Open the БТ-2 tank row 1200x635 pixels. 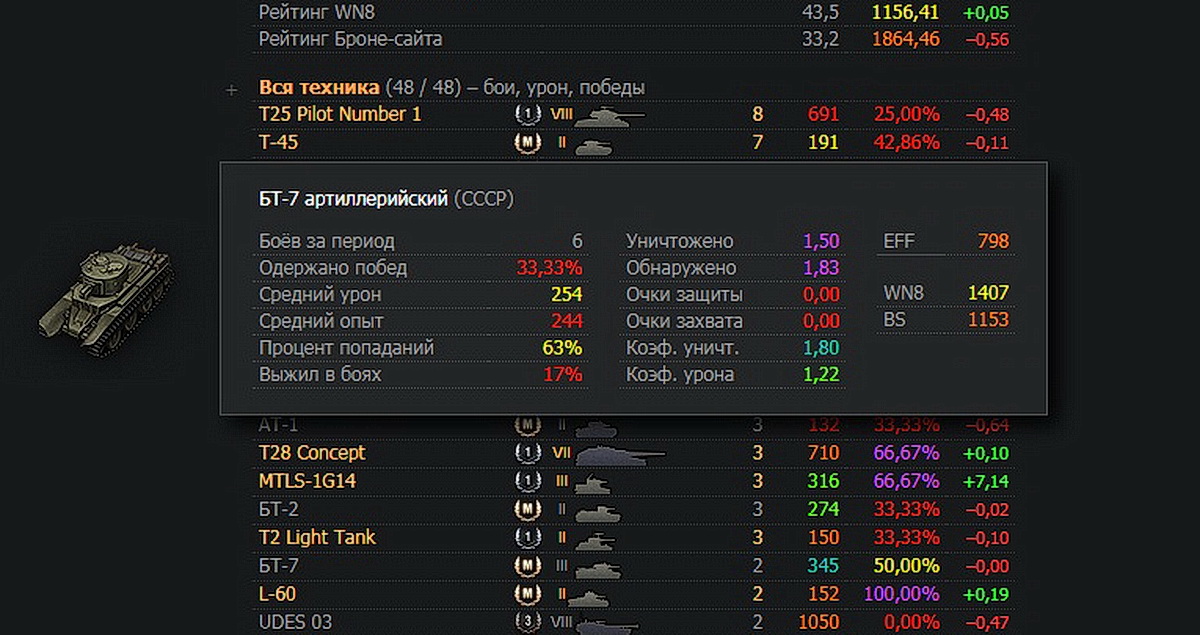point(279,509)
